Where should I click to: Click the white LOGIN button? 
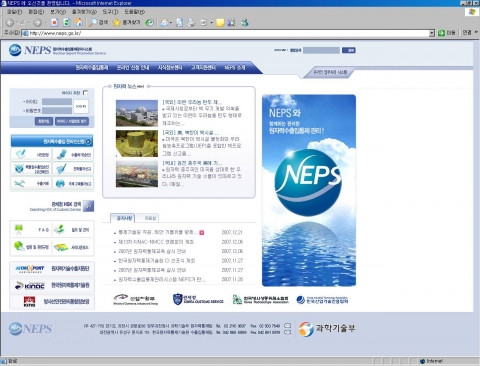(81, 106)
